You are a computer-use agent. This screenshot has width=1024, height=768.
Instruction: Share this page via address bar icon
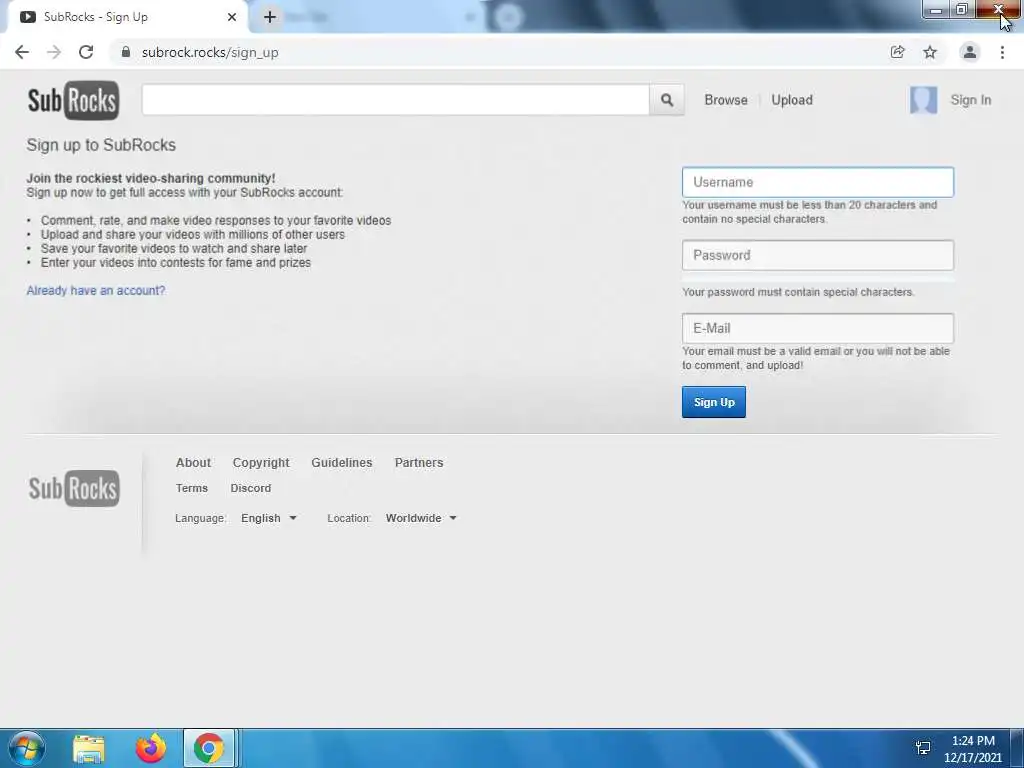coord(898,52)
